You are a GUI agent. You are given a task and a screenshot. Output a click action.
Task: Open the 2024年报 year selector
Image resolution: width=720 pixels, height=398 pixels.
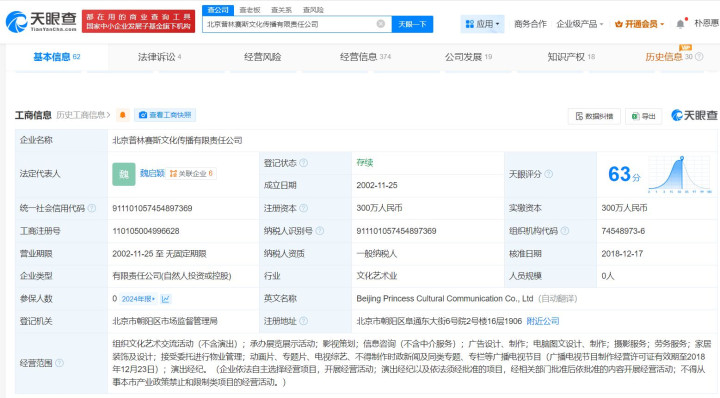(x=138, y=299)
